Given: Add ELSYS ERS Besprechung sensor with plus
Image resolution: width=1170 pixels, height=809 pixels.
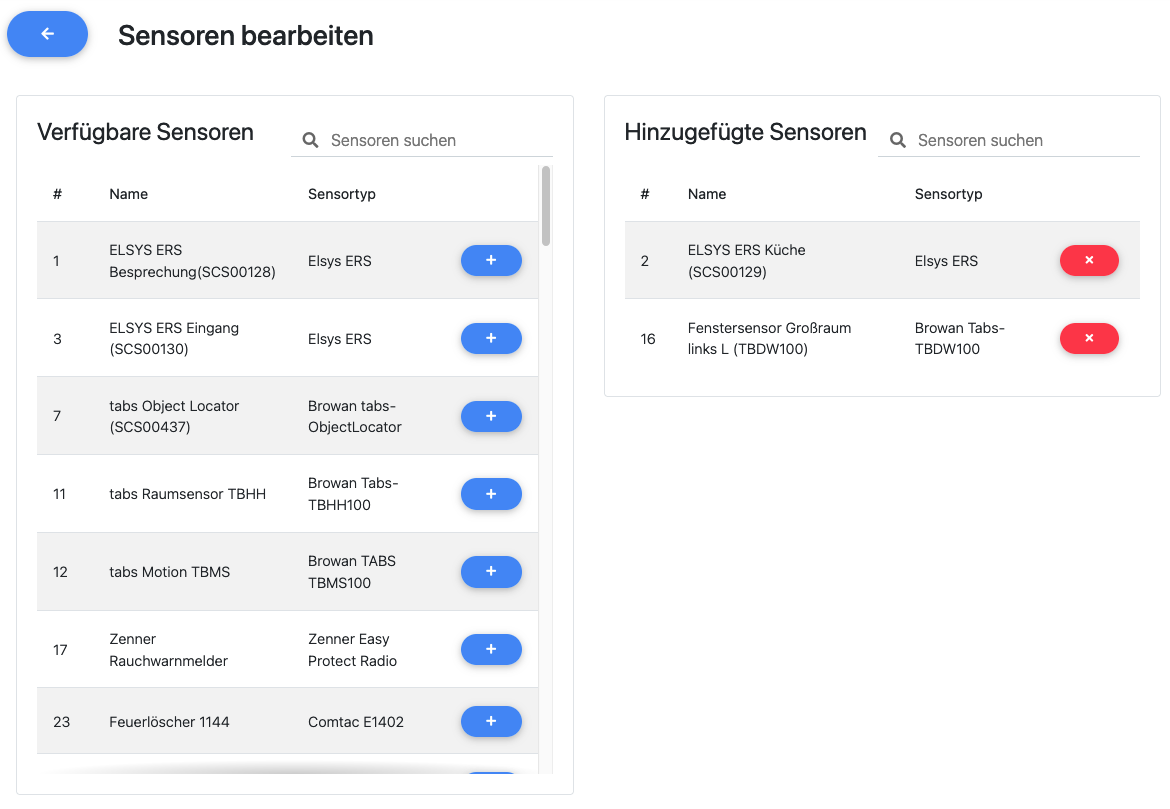Looking at the screenshot, I should point(491,260).
